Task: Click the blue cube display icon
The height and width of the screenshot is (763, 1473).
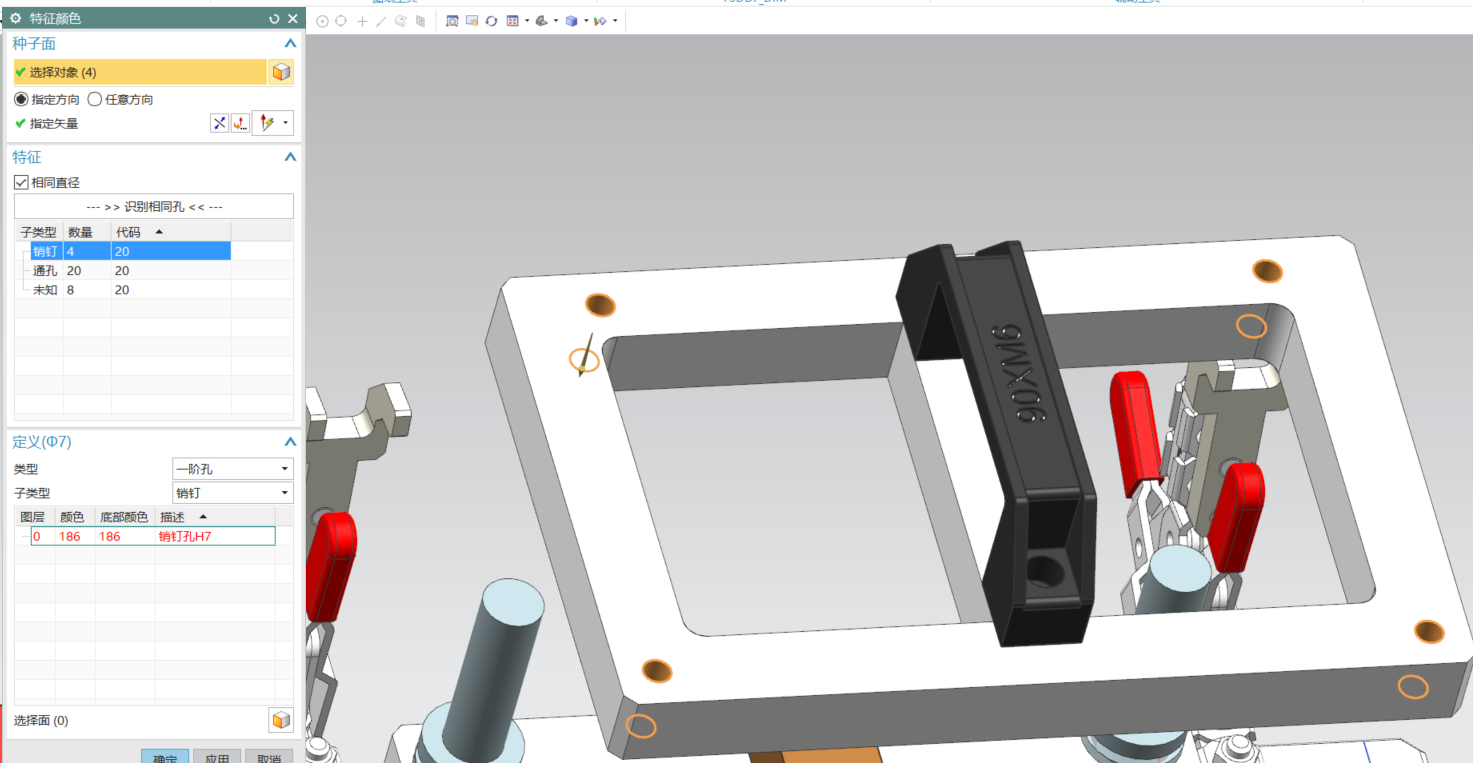Action: (x=571, y=21)
